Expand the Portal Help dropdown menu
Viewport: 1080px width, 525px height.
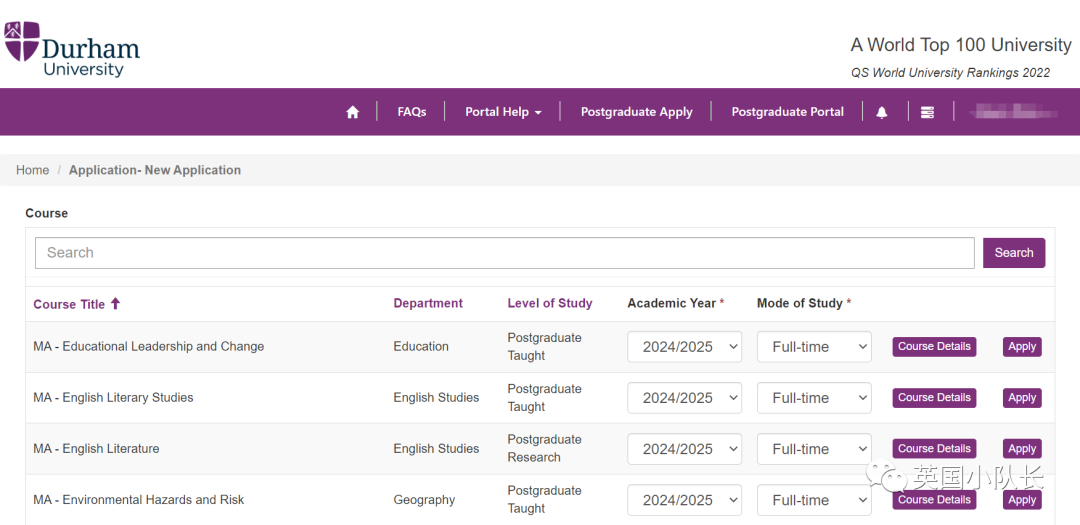(503, 112)
